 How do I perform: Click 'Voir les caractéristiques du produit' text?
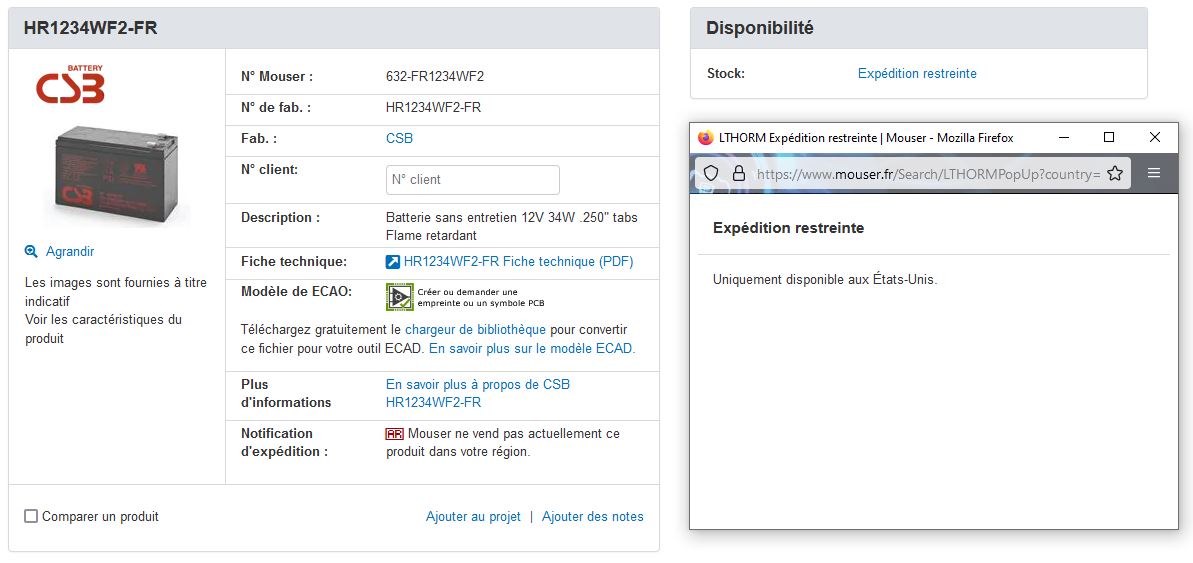(103, 329)
